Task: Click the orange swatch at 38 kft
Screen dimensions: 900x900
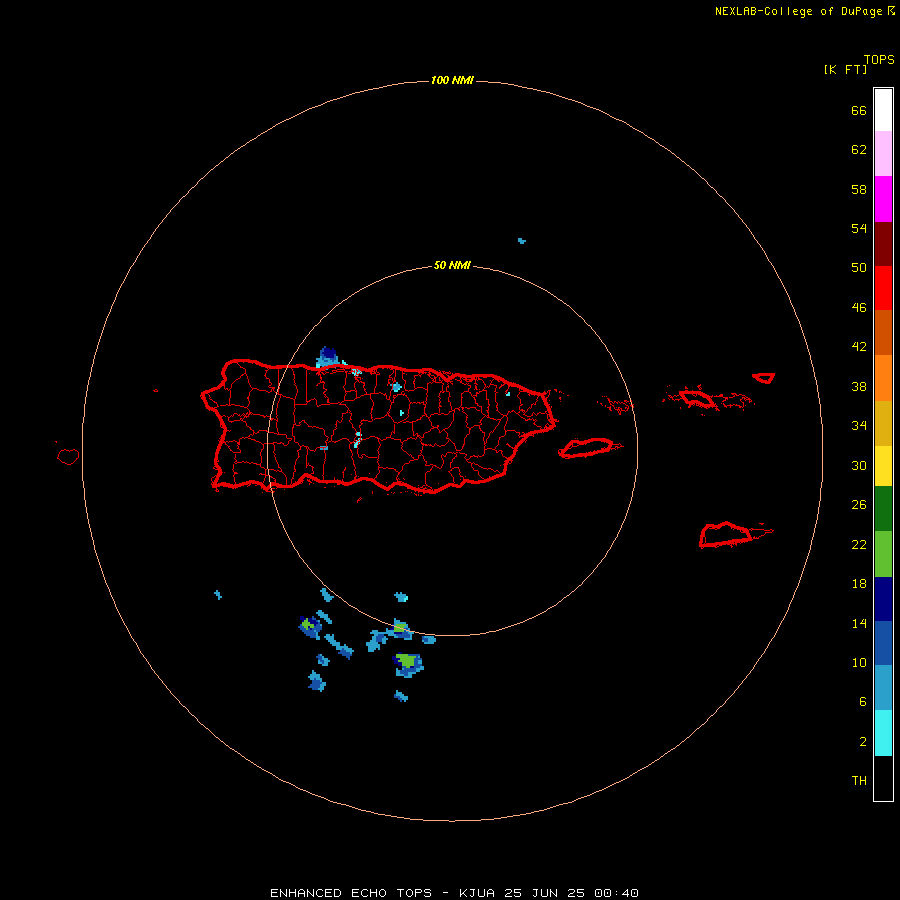Action: [883, 378]
